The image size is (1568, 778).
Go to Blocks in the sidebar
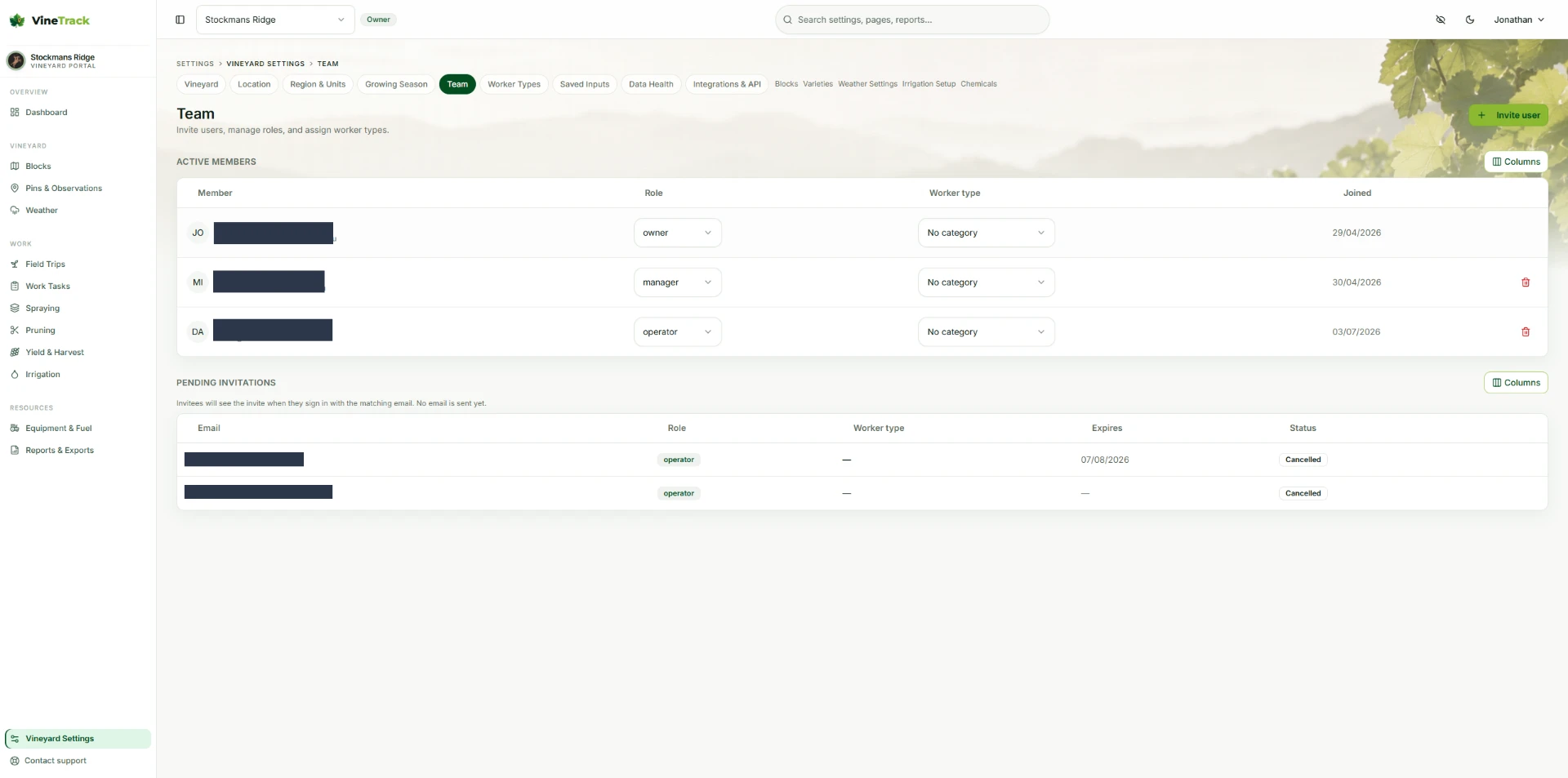pyautogui.click(x=77, y=167)
